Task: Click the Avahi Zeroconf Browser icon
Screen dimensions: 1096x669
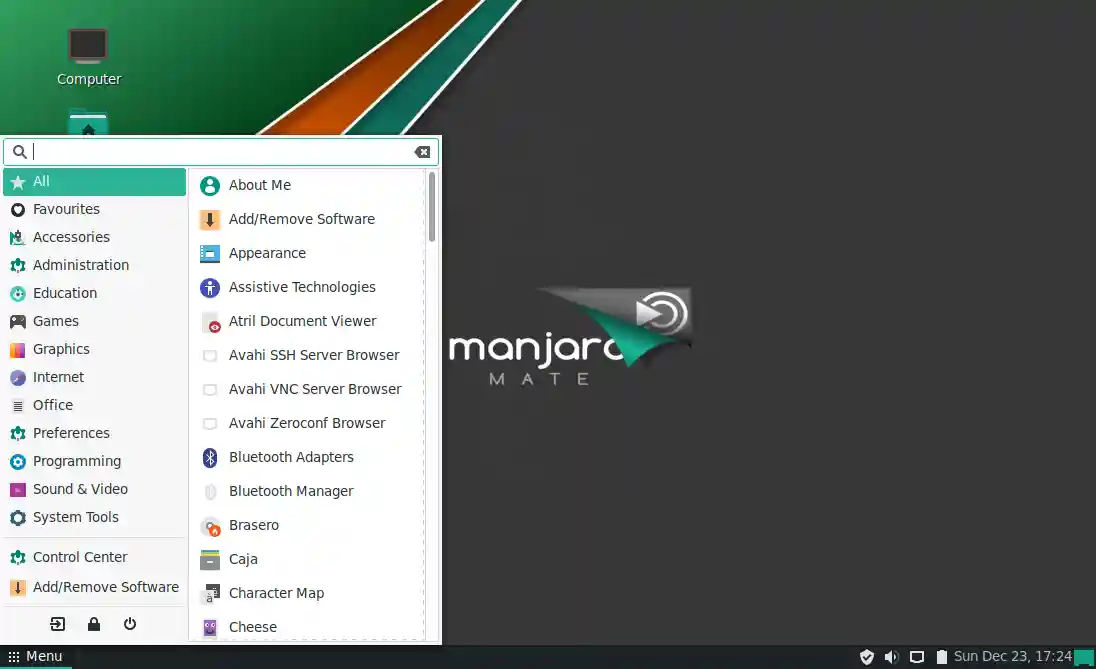Action: click(x=210, y=424)
